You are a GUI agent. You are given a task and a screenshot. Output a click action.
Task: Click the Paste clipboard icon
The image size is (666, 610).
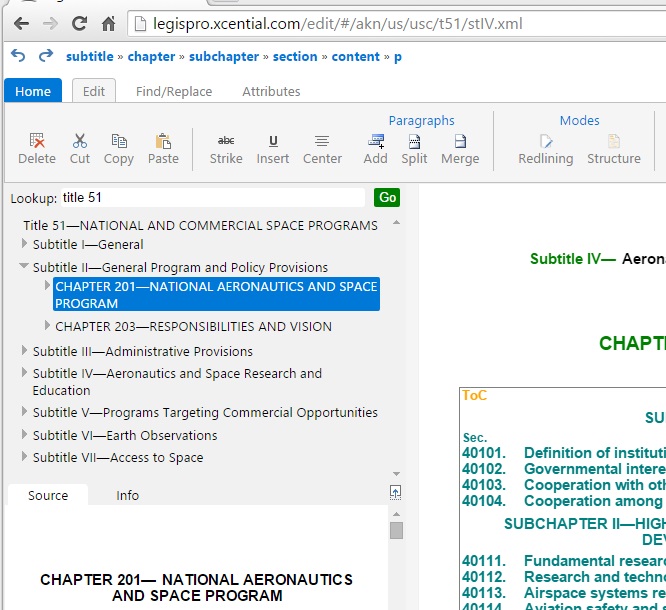pos(163,142)
